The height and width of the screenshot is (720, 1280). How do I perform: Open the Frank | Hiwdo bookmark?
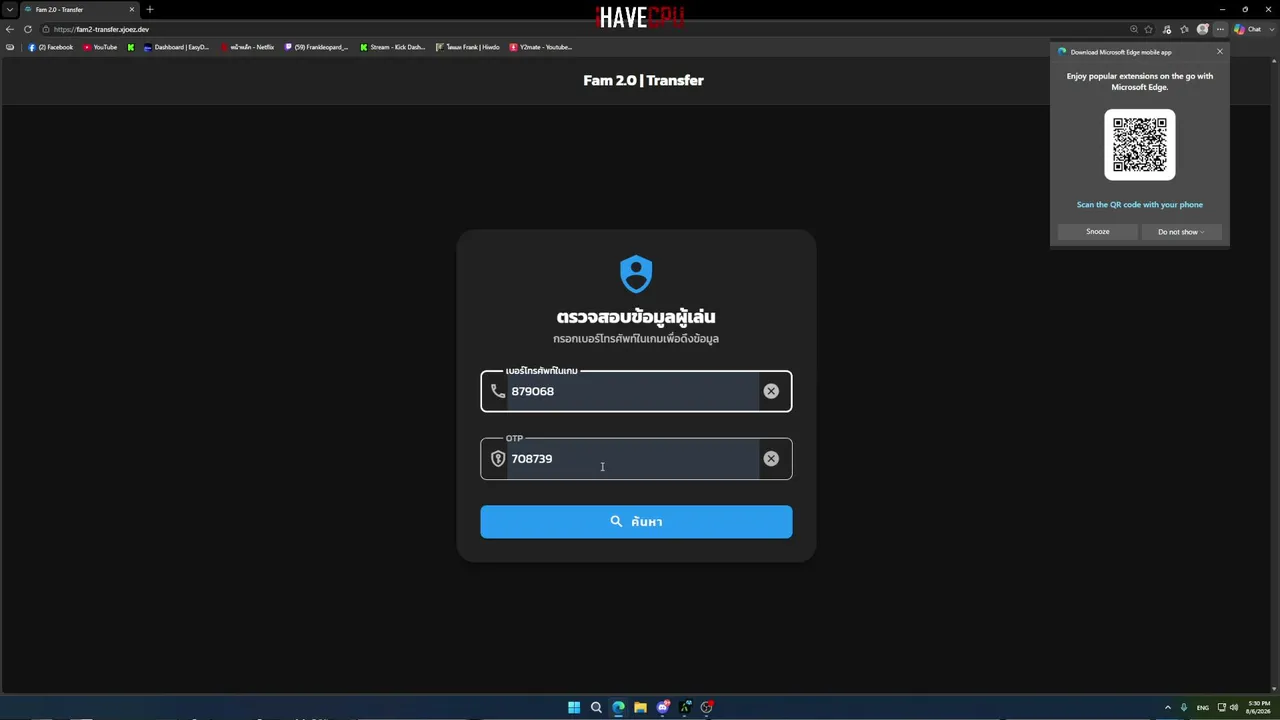click(x=468, y=47)
